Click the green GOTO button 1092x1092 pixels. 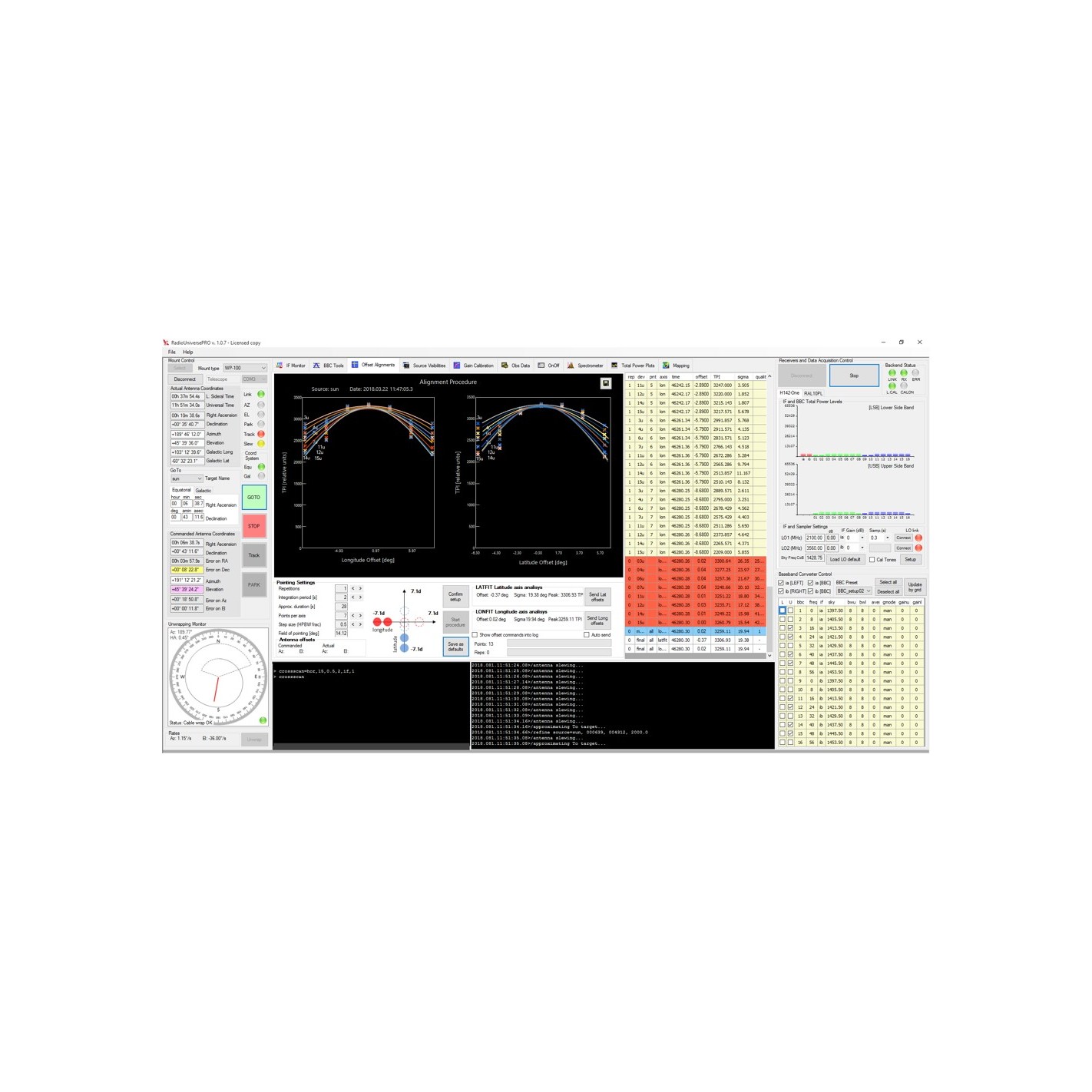[254, 498]
